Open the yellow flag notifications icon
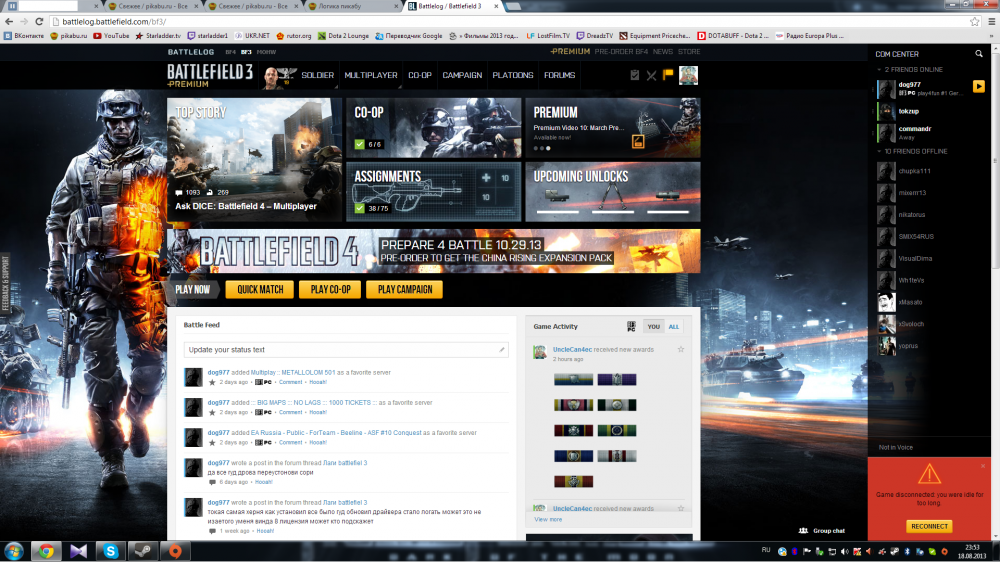 [668, 75]
